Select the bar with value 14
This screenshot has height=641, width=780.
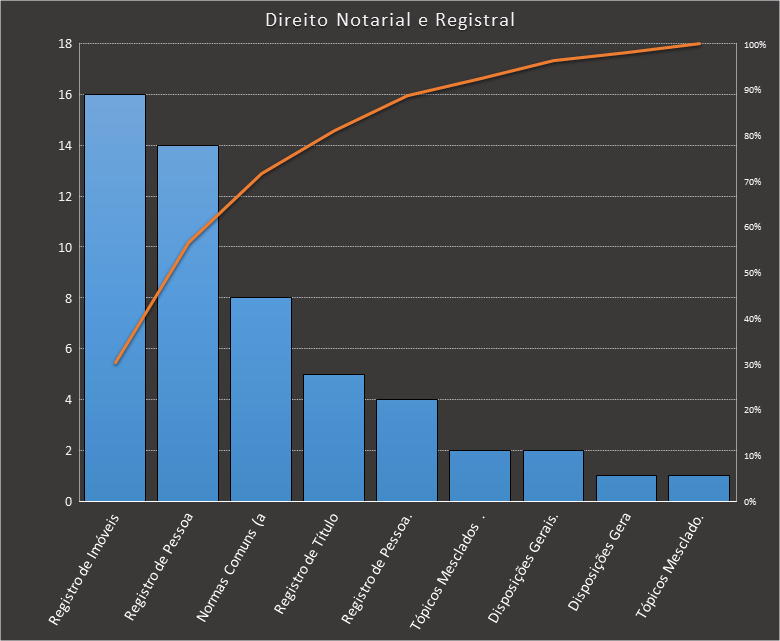coord(188,330)
